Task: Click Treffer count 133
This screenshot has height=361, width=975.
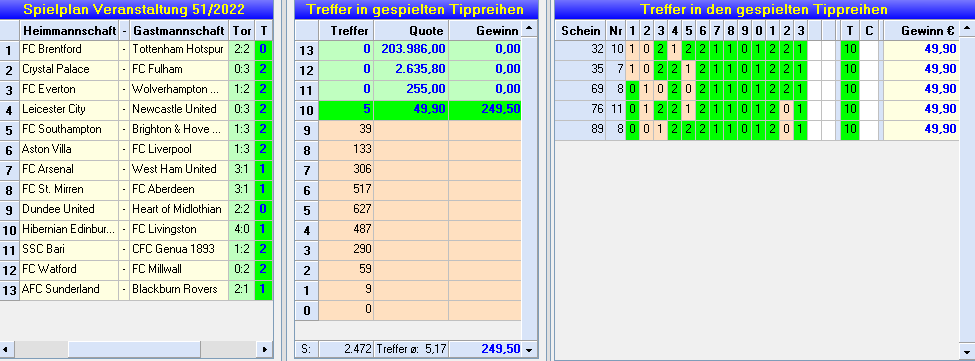Action: click(x=346, y=149)
